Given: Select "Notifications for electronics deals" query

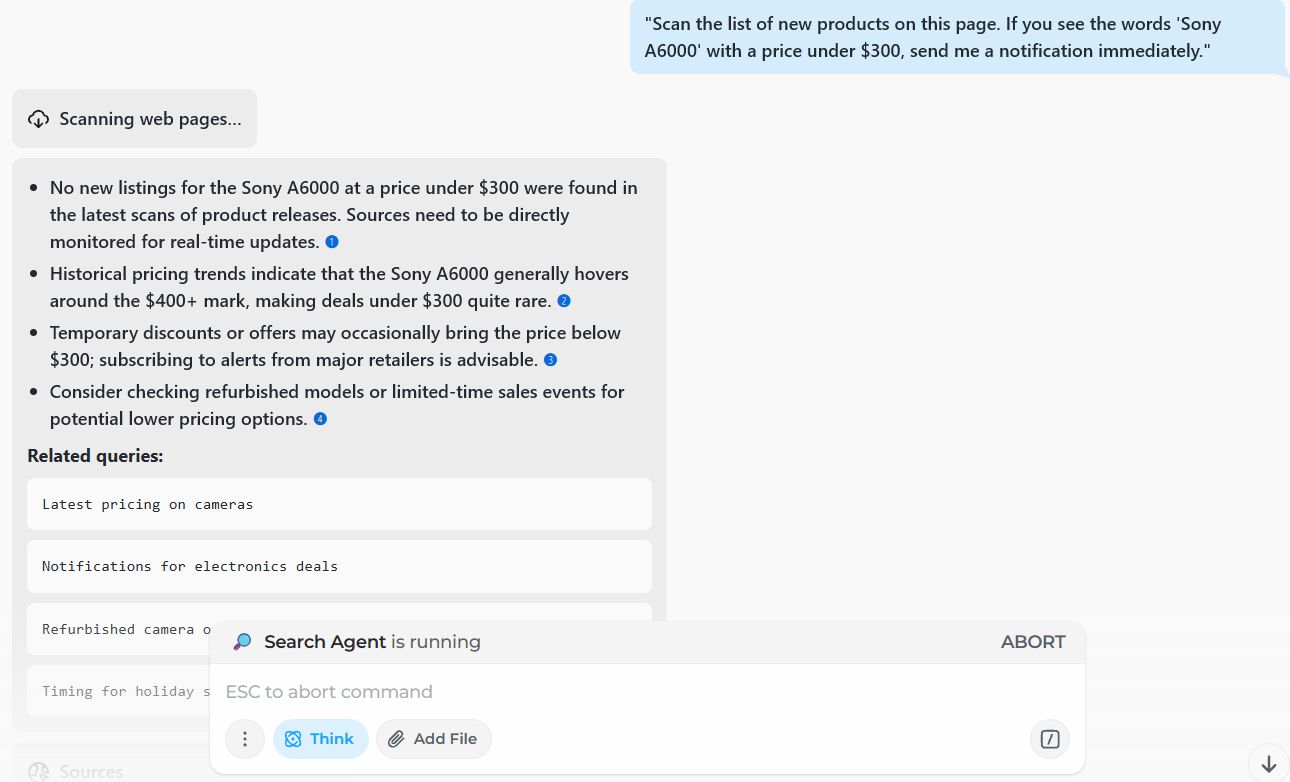Looking at the screenshot, I should 339,566.
